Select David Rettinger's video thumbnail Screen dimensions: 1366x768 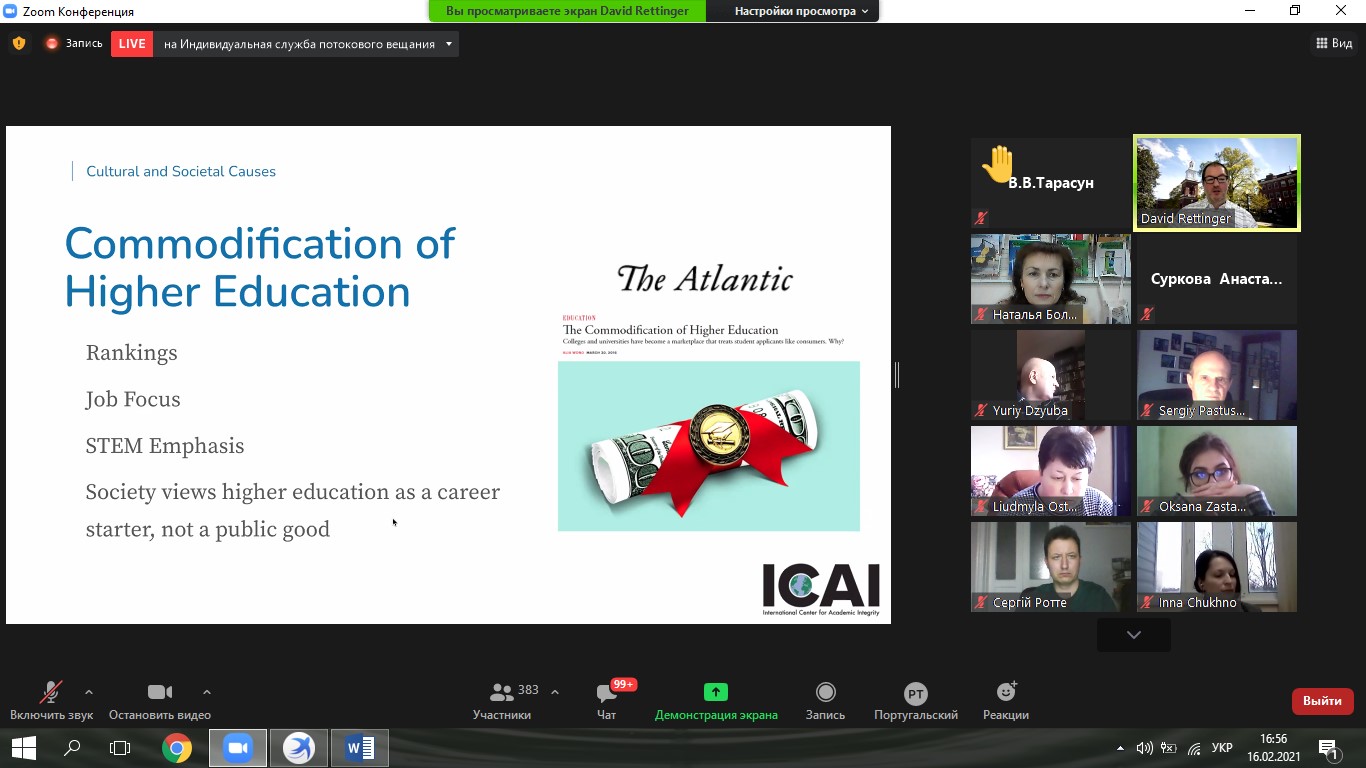coord(1216,183)
